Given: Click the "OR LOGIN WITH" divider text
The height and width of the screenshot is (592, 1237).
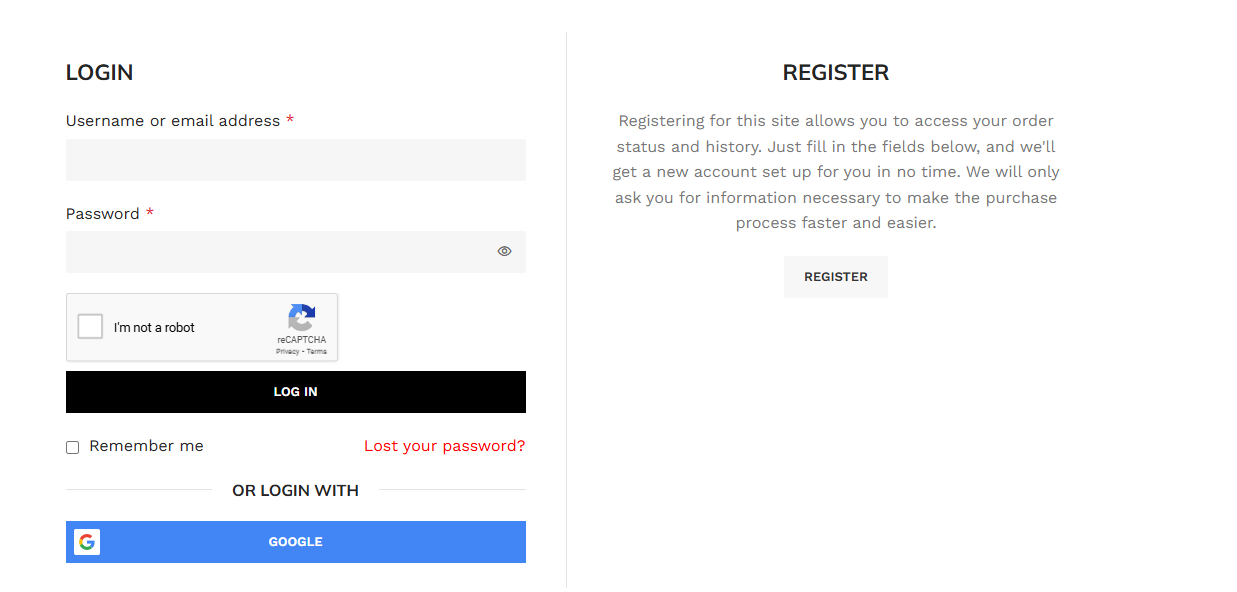Looking at the screenshot, I should [295, 490].
